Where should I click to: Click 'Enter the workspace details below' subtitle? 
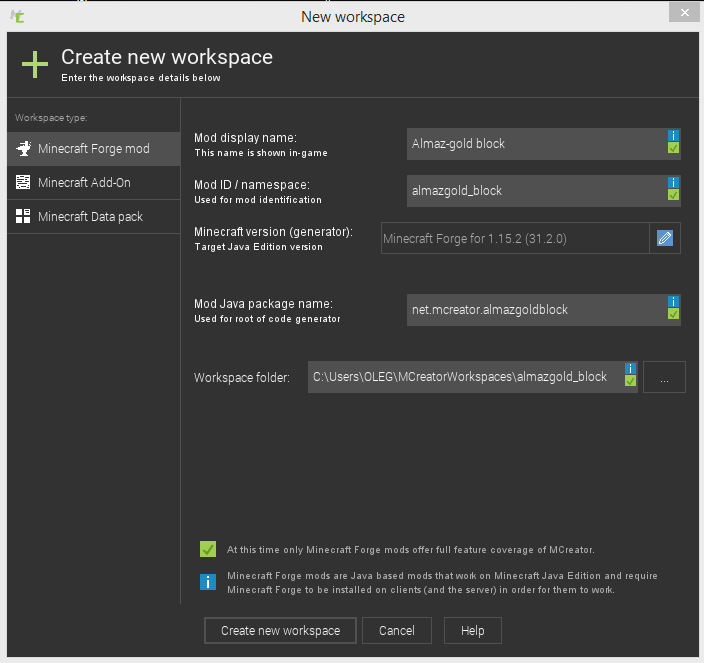coord(141,78)
